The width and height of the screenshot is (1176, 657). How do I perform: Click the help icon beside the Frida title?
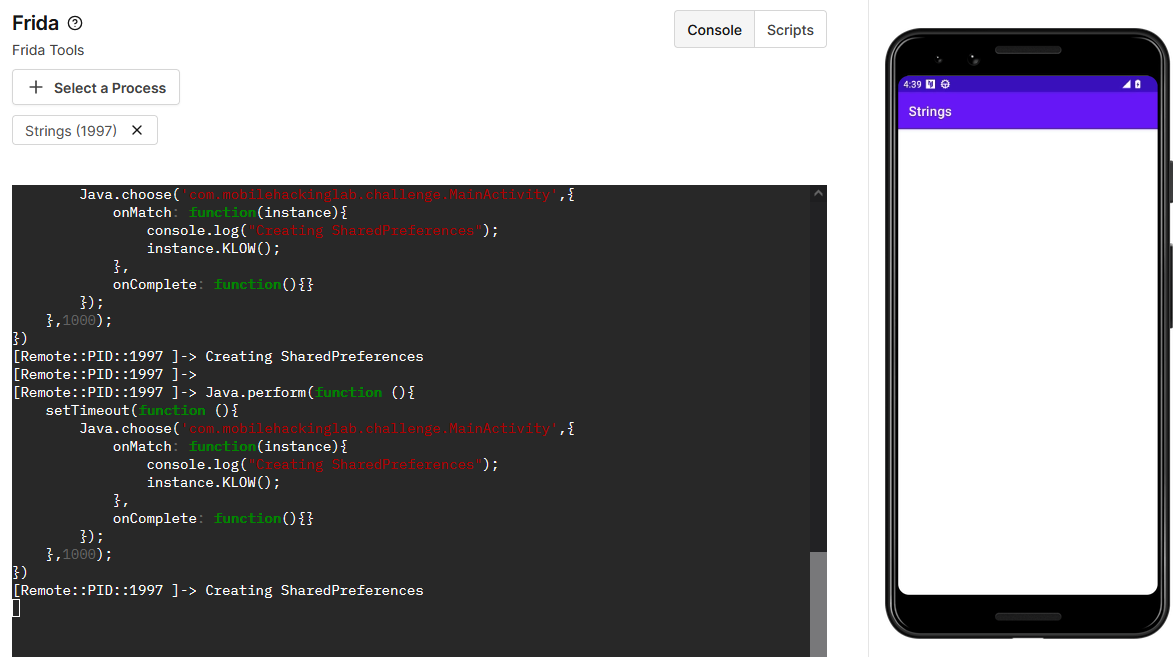[75, 24]
